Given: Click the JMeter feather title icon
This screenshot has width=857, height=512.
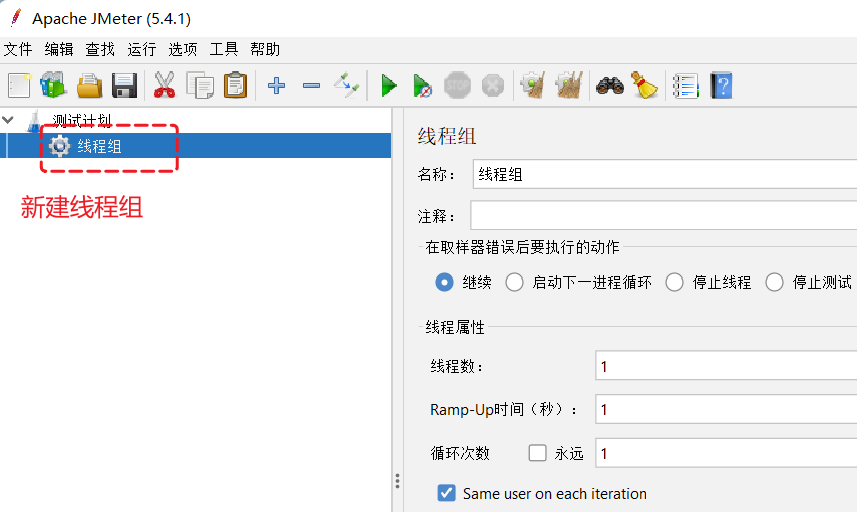Looking at the screenshot, I should pyautogui.click(x=16, y=18).
